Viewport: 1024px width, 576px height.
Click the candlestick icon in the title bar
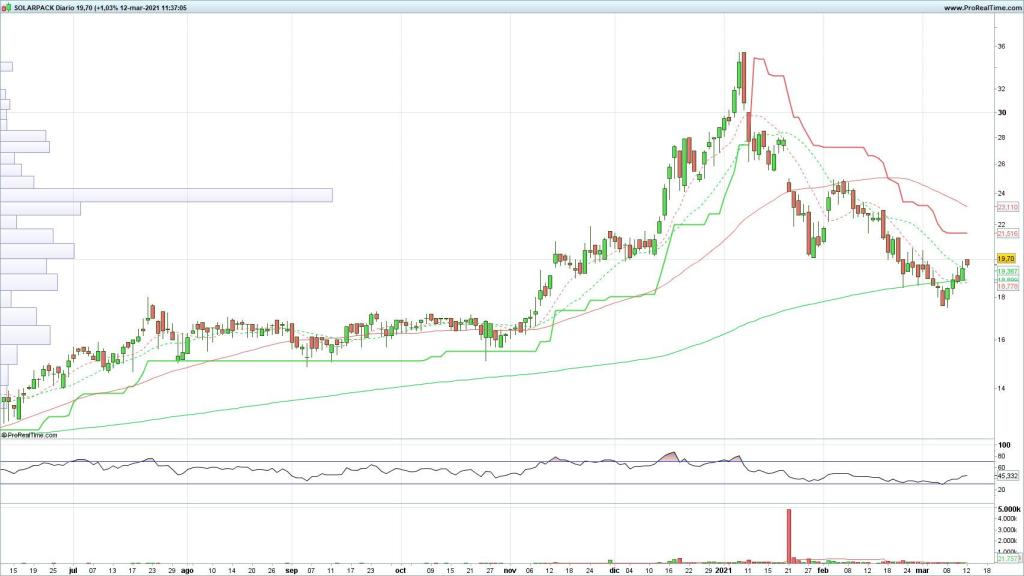(x=6, y=7)
